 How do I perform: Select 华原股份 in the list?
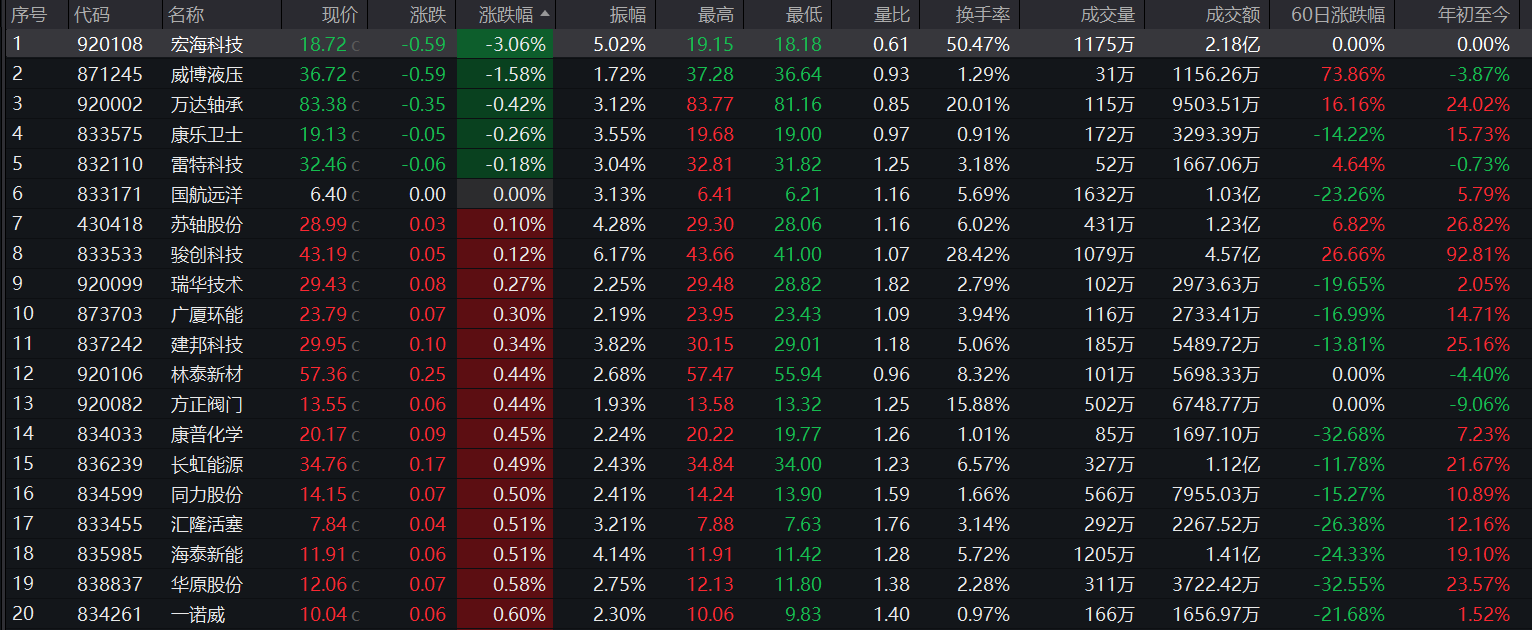click(x=207, y=584)
